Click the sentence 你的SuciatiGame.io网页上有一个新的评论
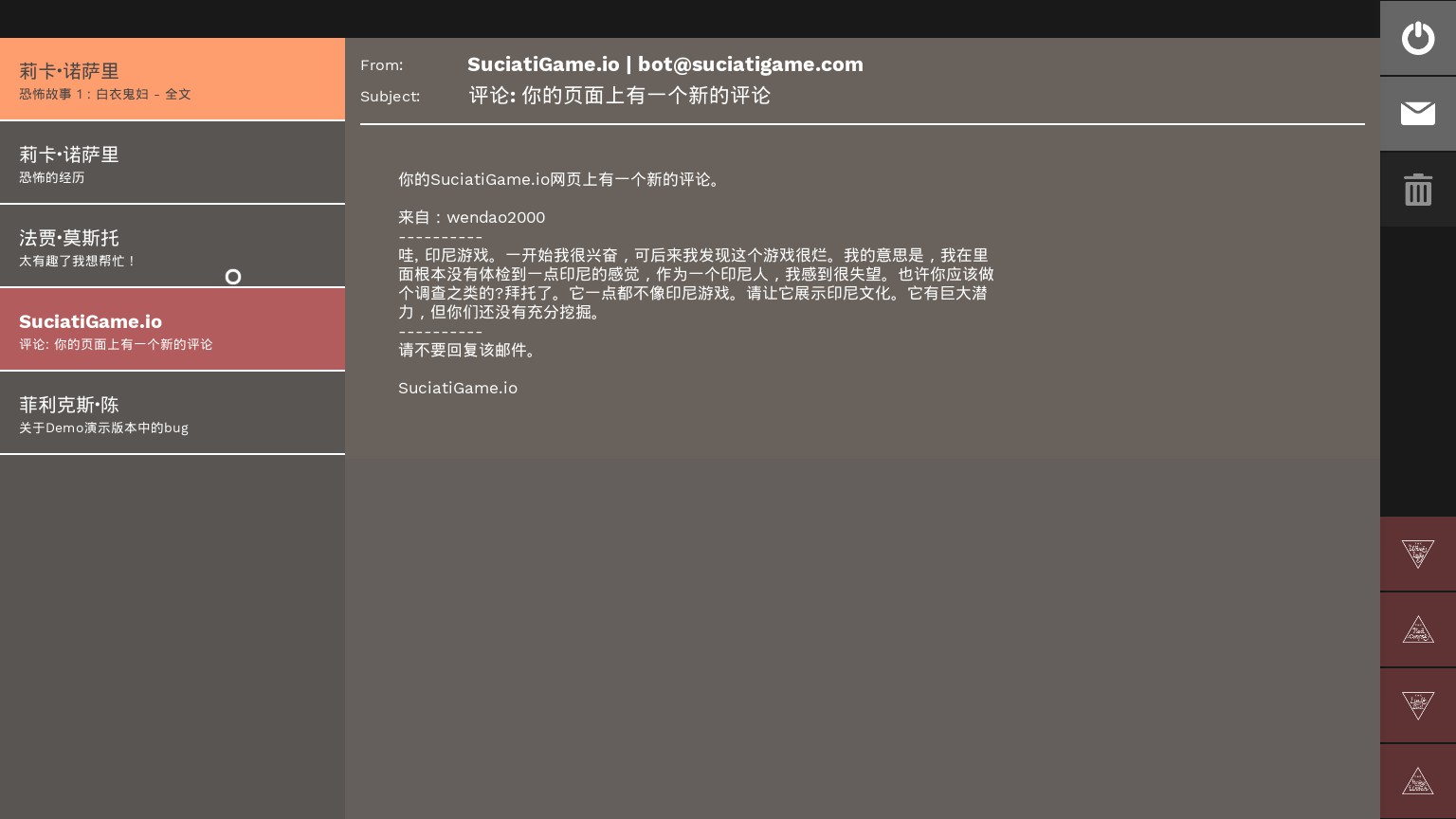 [x=560, y=179]
